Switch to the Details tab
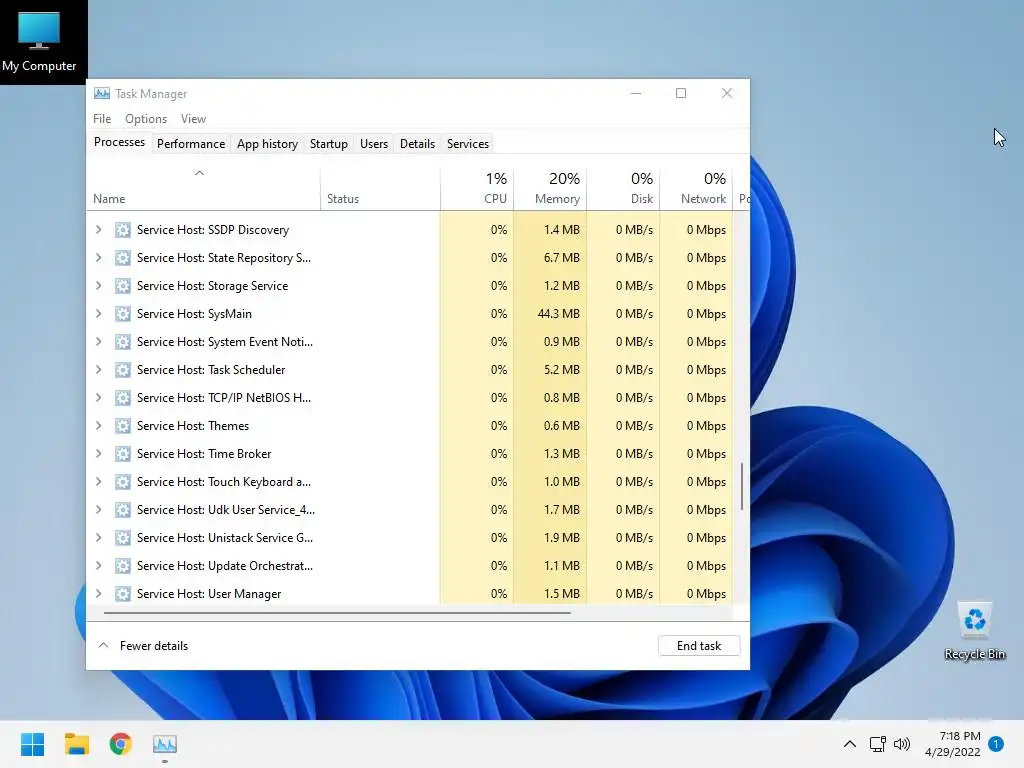 point(417,144)
